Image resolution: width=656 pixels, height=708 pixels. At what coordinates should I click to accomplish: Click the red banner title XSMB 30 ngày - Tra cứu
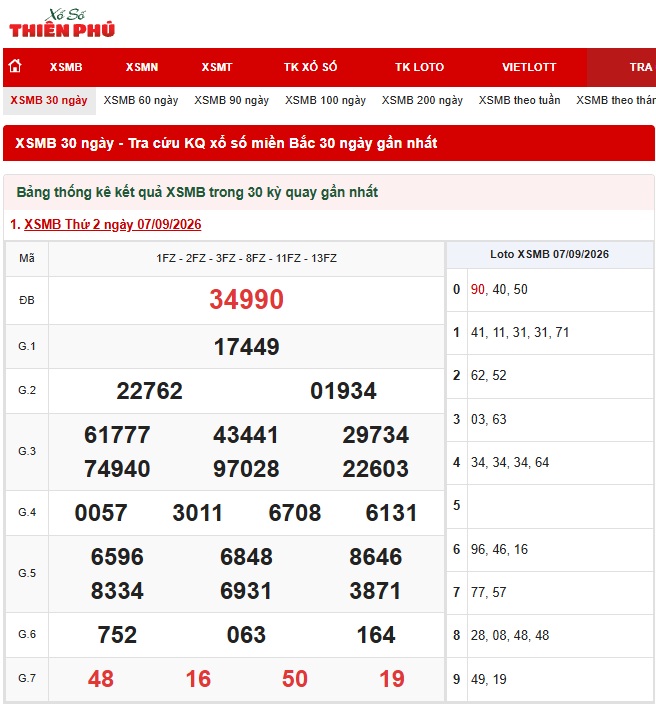coord(226,143)
